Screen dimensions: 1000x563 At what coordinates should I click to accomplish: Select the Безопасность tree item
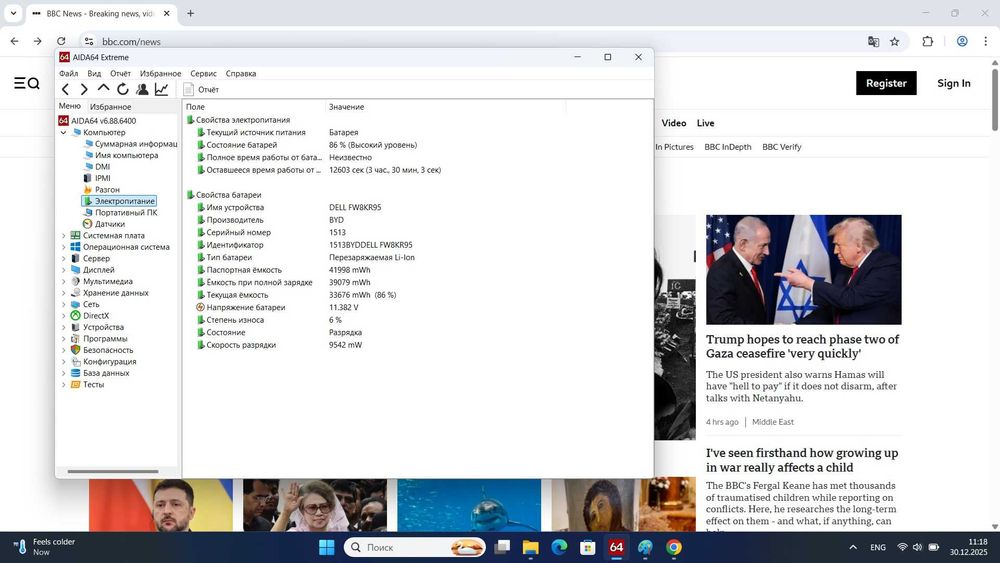[102, 351]
